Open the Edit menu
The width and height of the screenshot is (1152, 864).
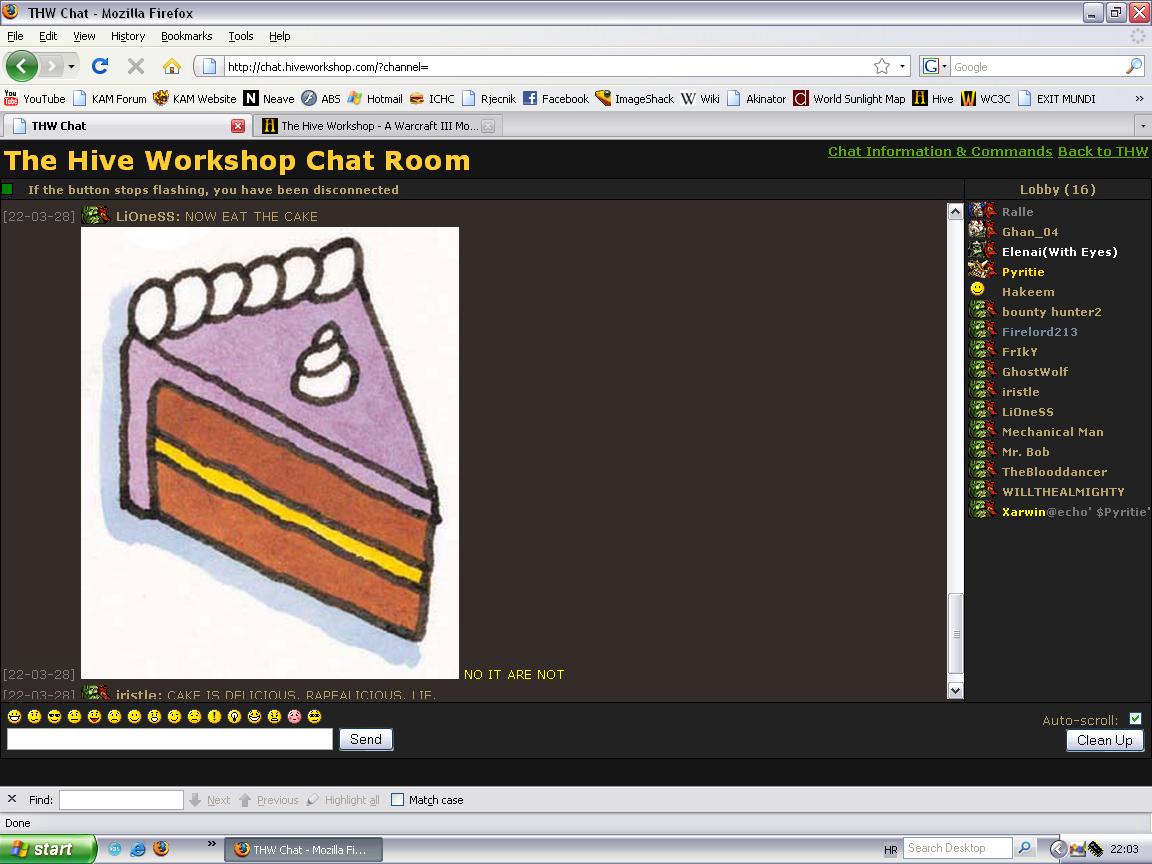click(48, 36)
